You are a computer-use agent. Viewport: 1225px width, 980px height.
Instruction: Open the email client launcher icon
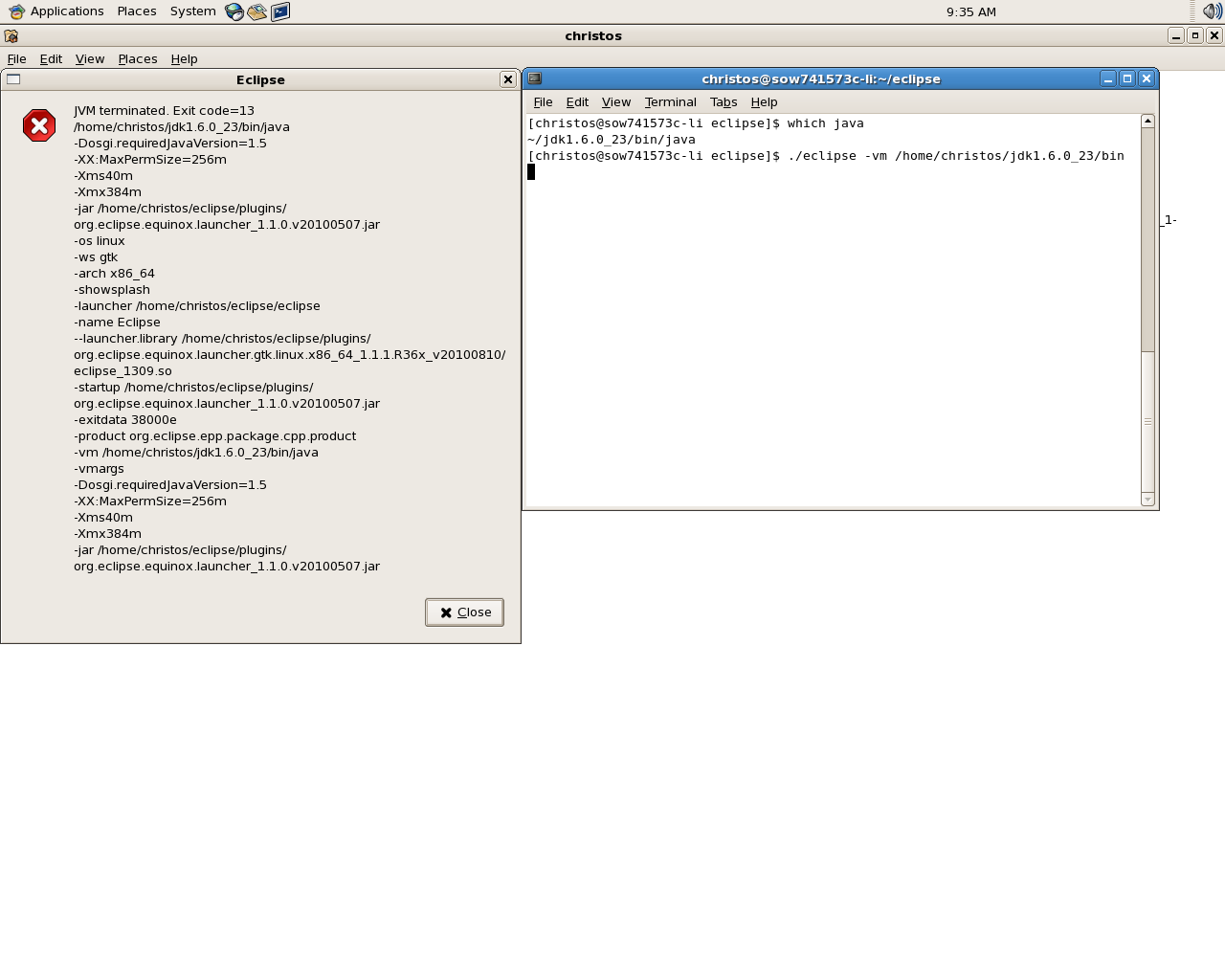click(x=256, y=11)
